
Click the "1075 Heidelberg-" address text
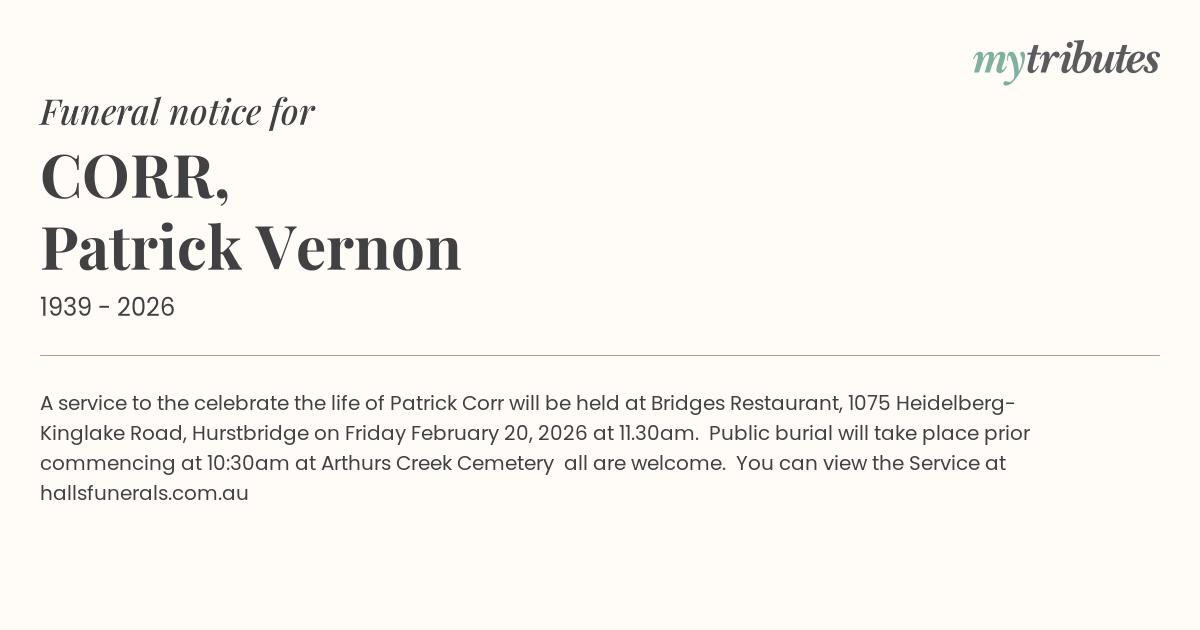pos(931,403)
